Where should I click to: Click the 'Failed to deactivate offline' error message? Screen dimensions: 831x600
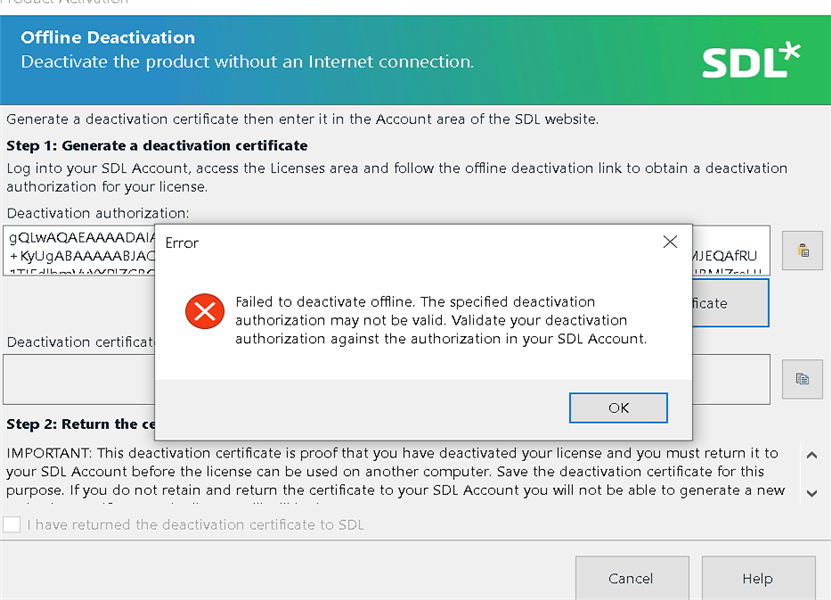pyautogui.click(x=441, y=320)
